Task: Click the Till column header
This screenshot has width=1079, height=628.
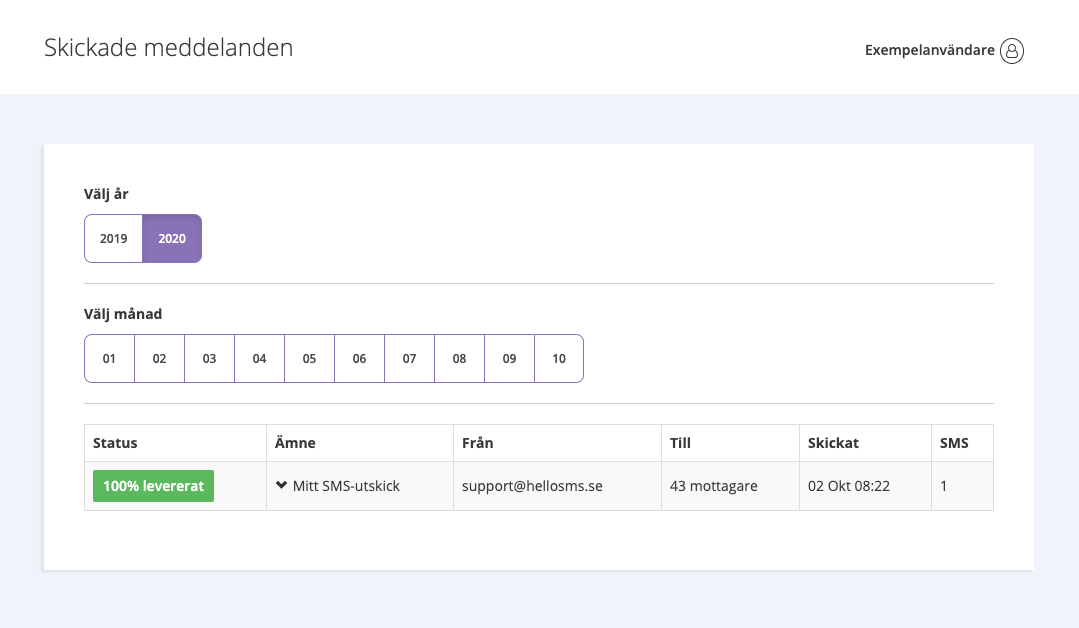Action: point(730,443)
